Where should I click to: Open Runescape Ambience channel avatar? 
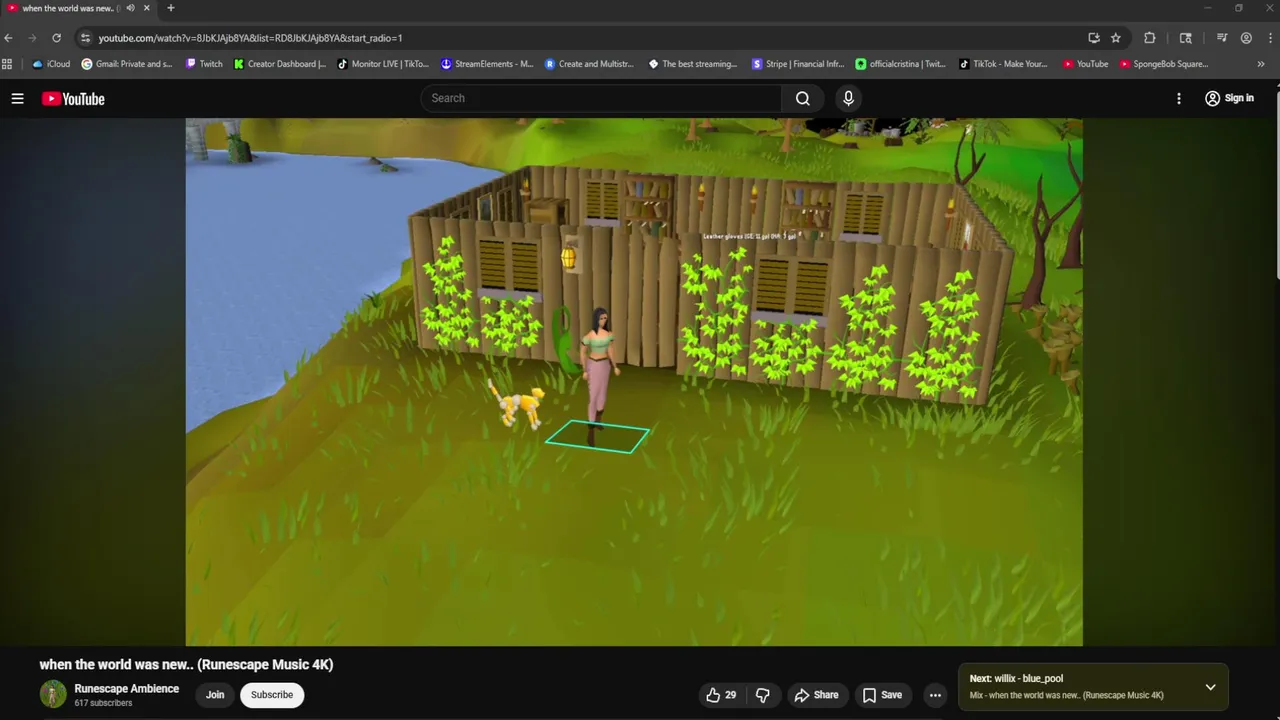[x=53, y=694]
